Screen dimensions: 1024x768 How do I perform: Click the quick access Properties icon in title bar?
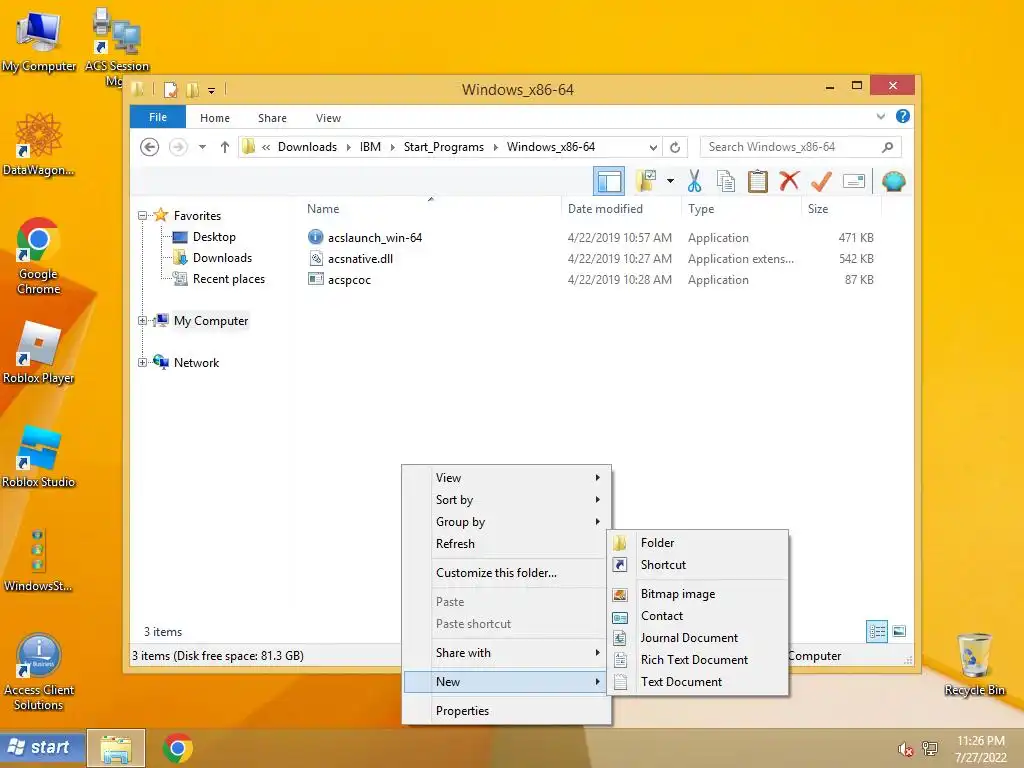point(170,89)
